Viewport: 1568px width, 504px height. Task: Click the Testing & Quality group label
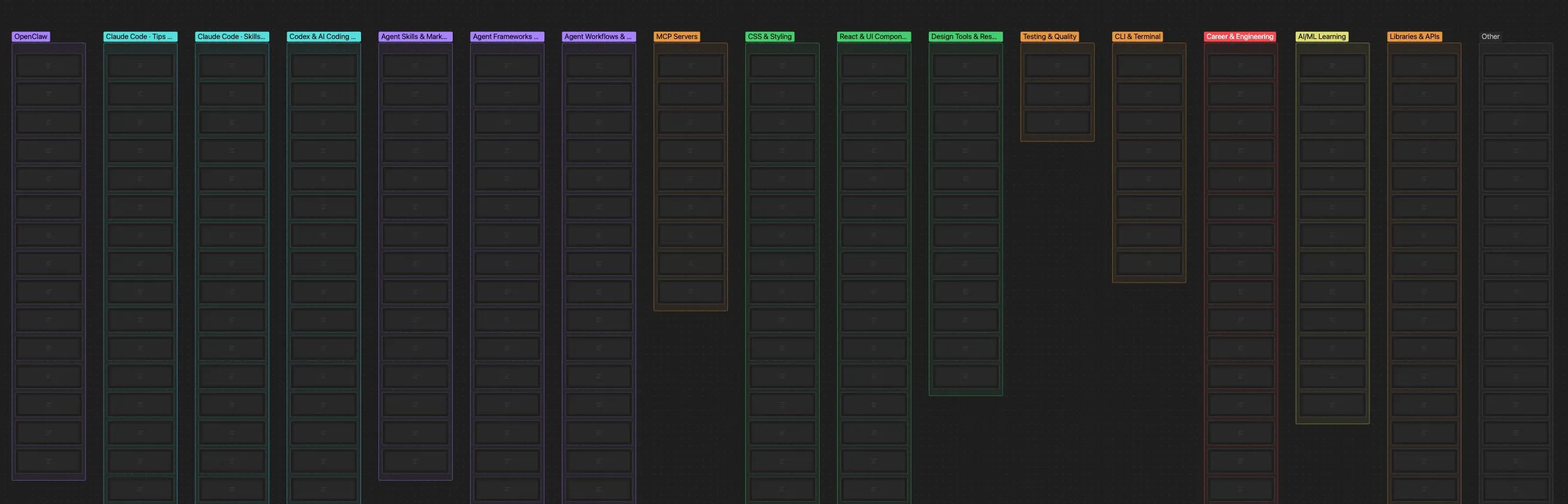pos(1049,37)
